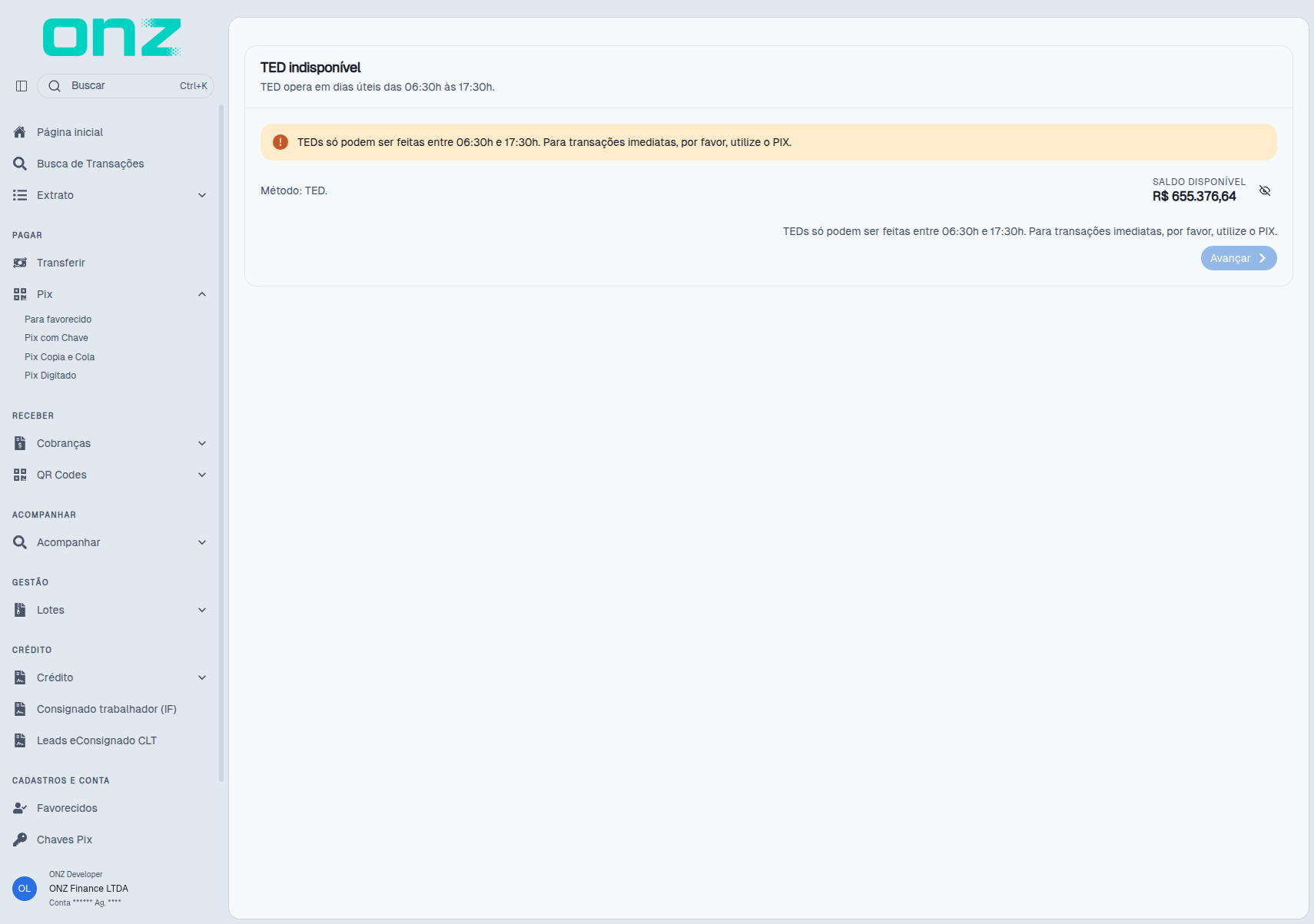
Task: Click the Avançar button
Action: point(1239,258)
